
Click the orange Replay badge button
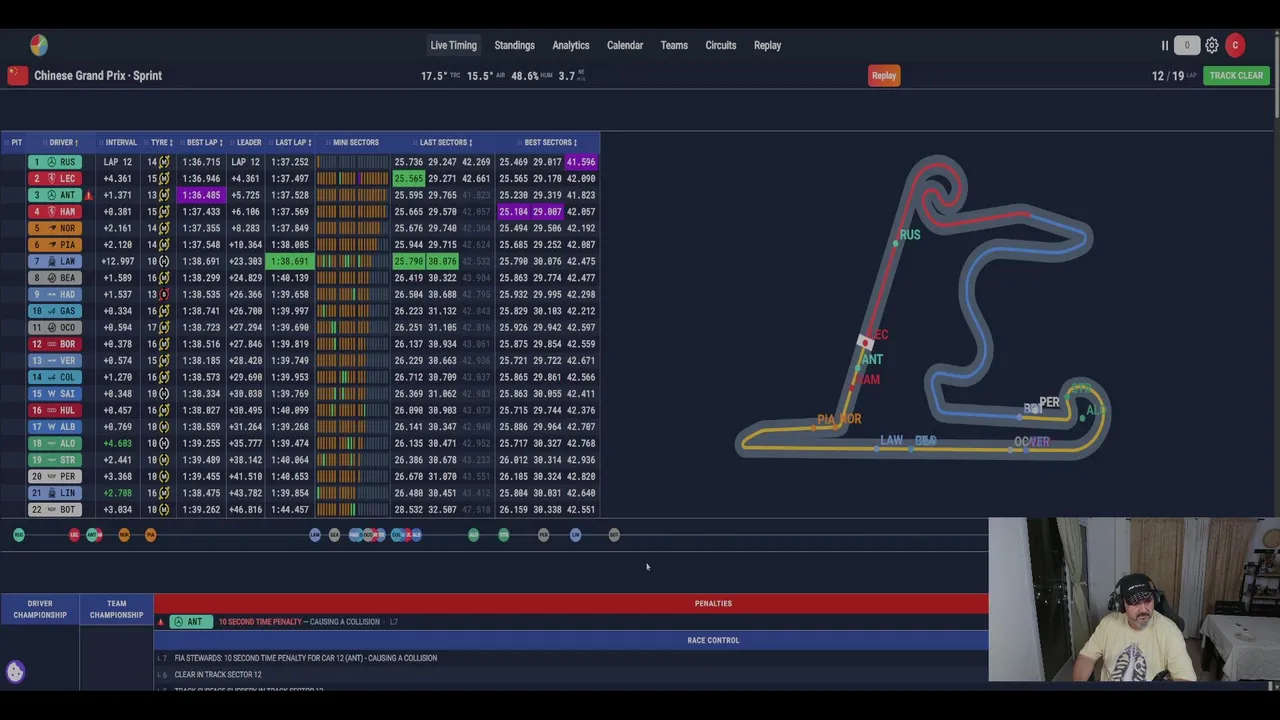coord(884,76)
